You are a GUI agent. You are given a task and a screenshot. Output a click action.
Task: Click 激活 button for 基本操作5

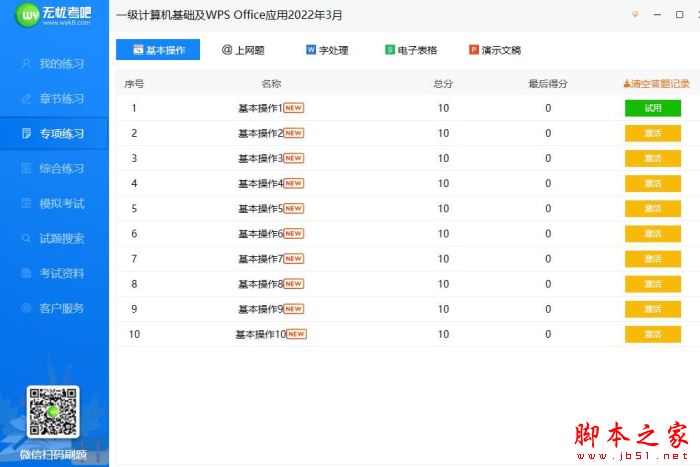point(653,208)
